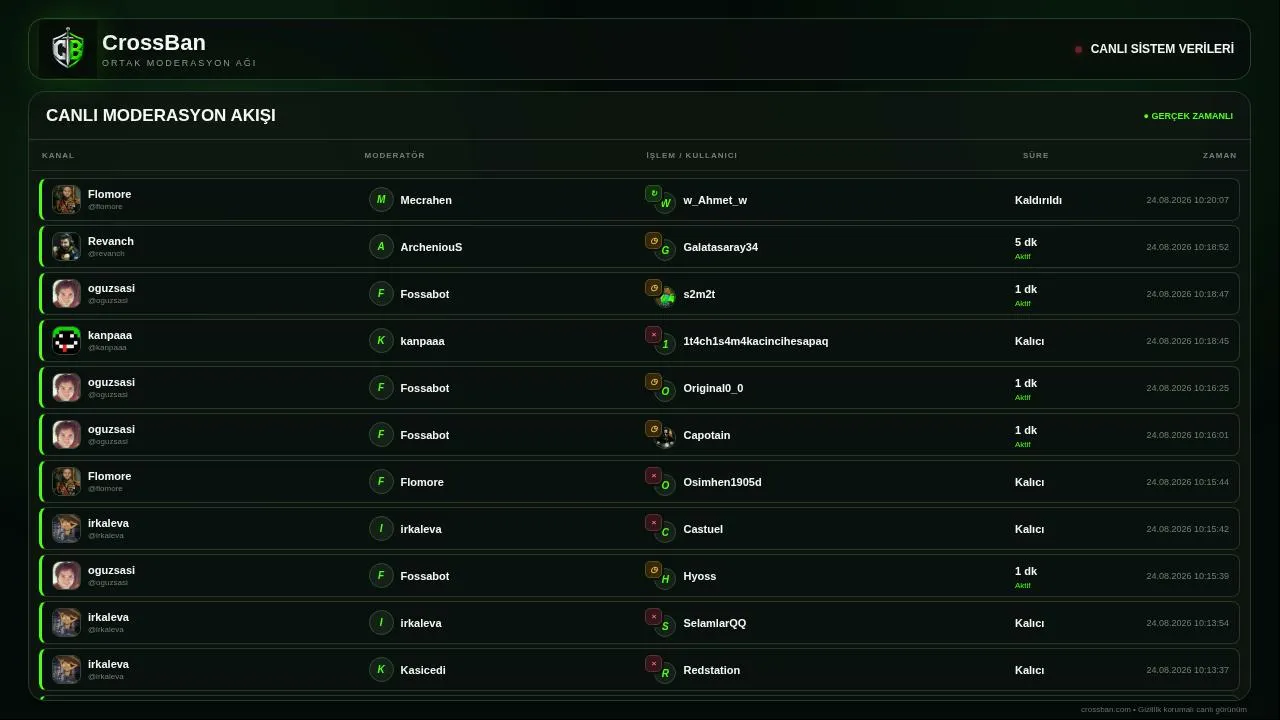Click the Revanch channel avatar
This screenshot has height=720, width=1280.
pos(66,246)
